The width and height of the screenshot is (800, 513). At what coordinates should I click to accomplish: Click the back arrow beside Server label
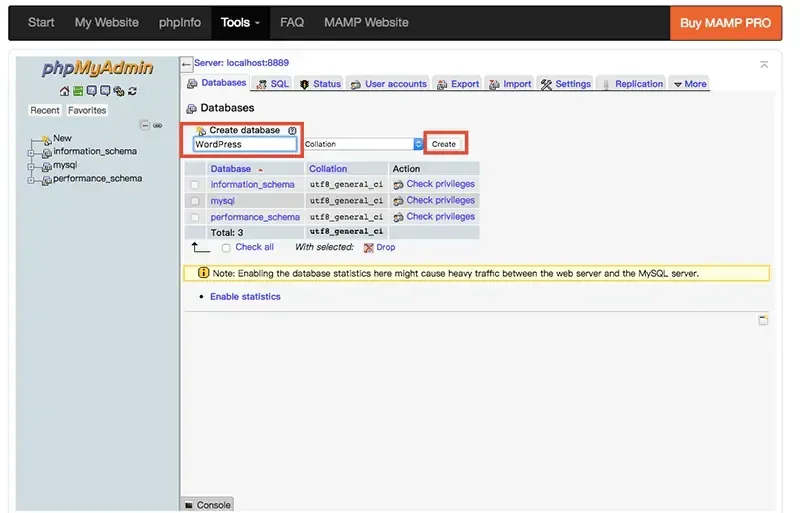pyautogui.click(x=187, y=64)
